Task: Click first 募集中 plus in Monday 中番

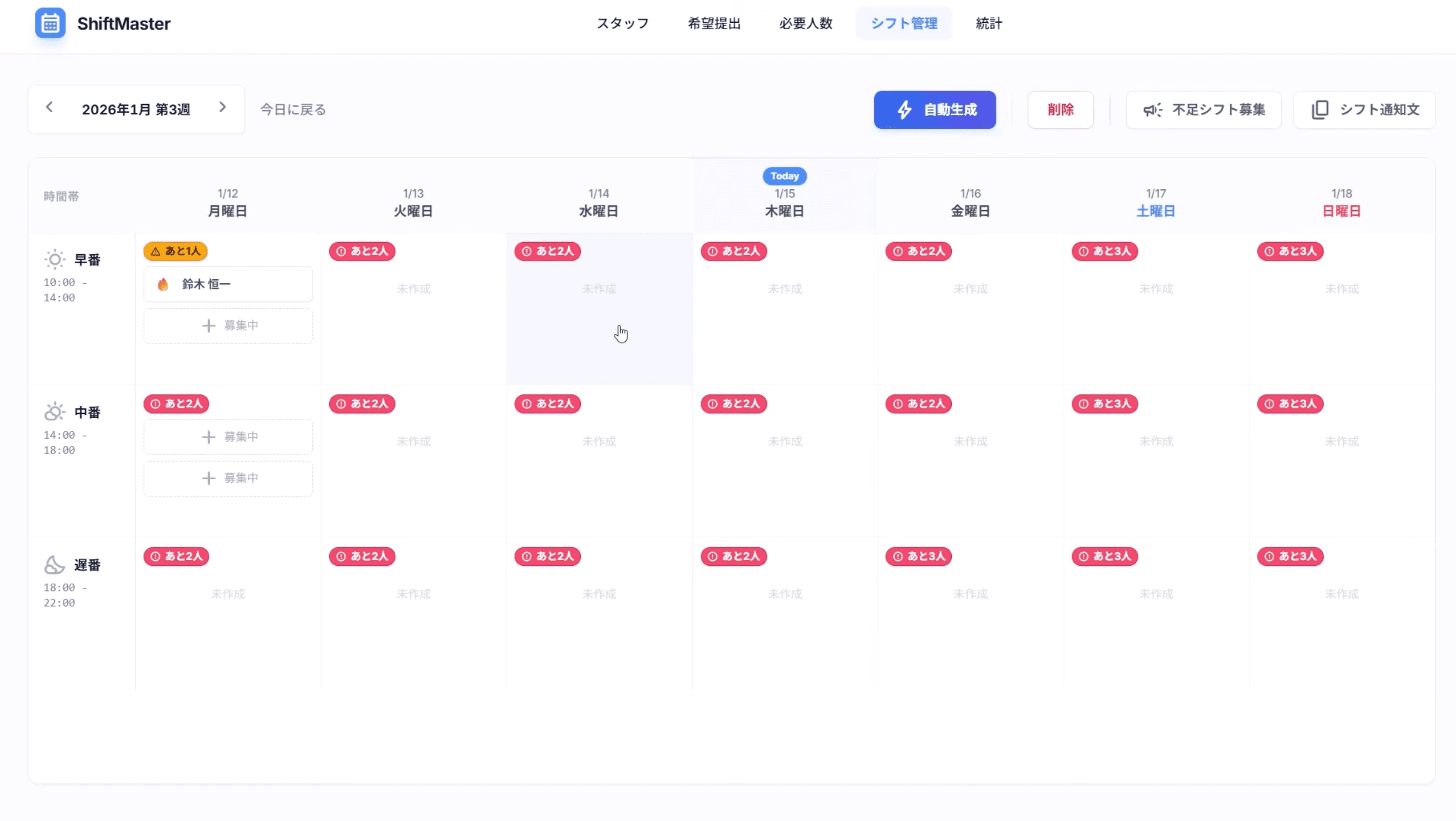Action: (x=209, y=437)
